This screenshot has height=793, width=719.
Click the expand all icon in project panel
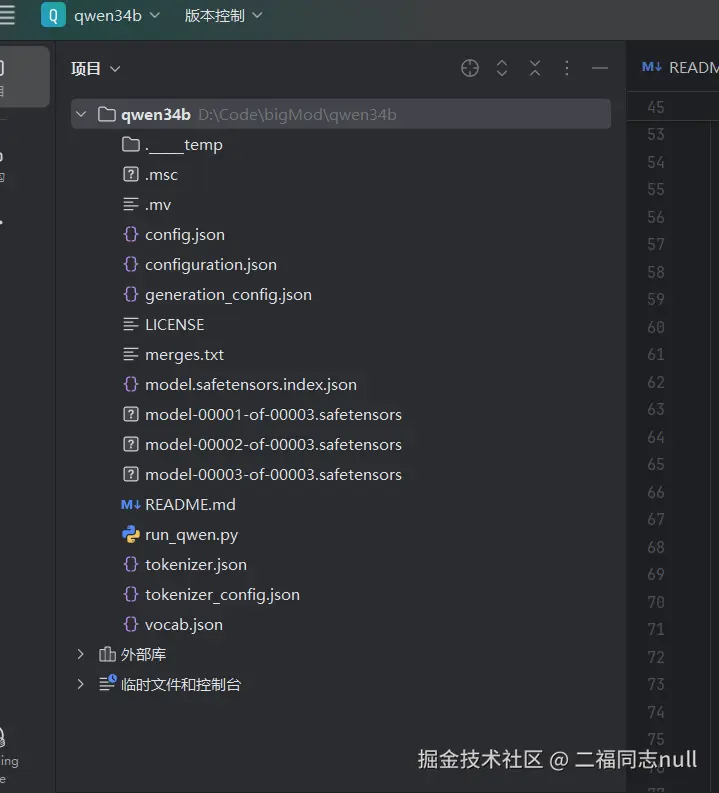pos(502,68)
